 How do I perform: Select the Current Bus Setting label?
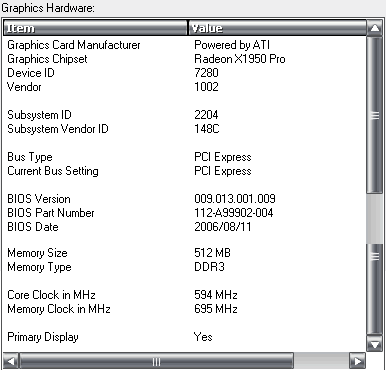tap(53, 171)
